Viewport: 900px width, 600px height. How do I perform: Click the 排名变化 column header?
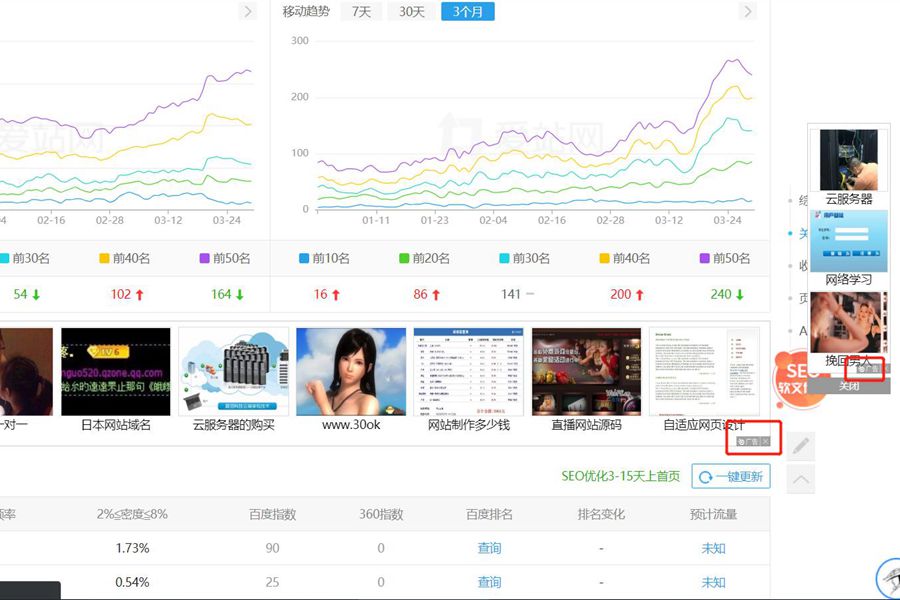click(601, 514)
